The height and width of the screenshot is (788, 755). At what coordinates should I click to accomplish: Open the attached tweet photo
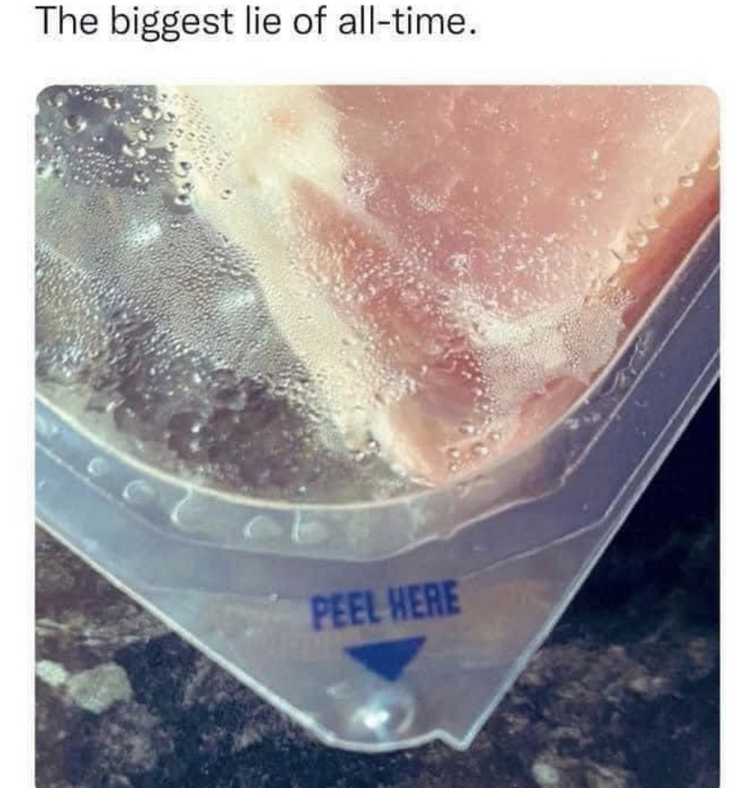click(x=378, y=436)
